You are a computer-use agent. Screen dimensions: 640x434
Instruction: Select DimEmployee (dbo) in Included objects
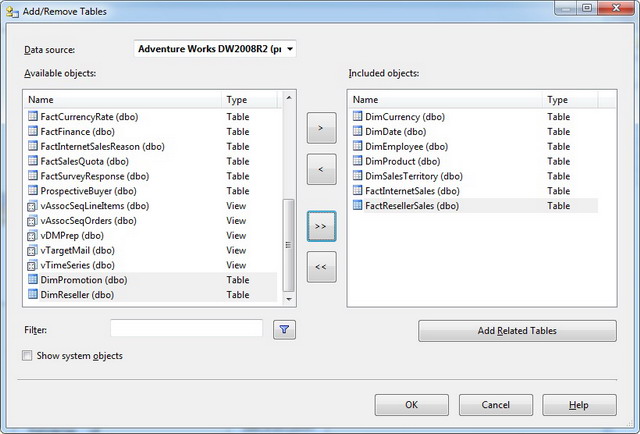[474, 146]
